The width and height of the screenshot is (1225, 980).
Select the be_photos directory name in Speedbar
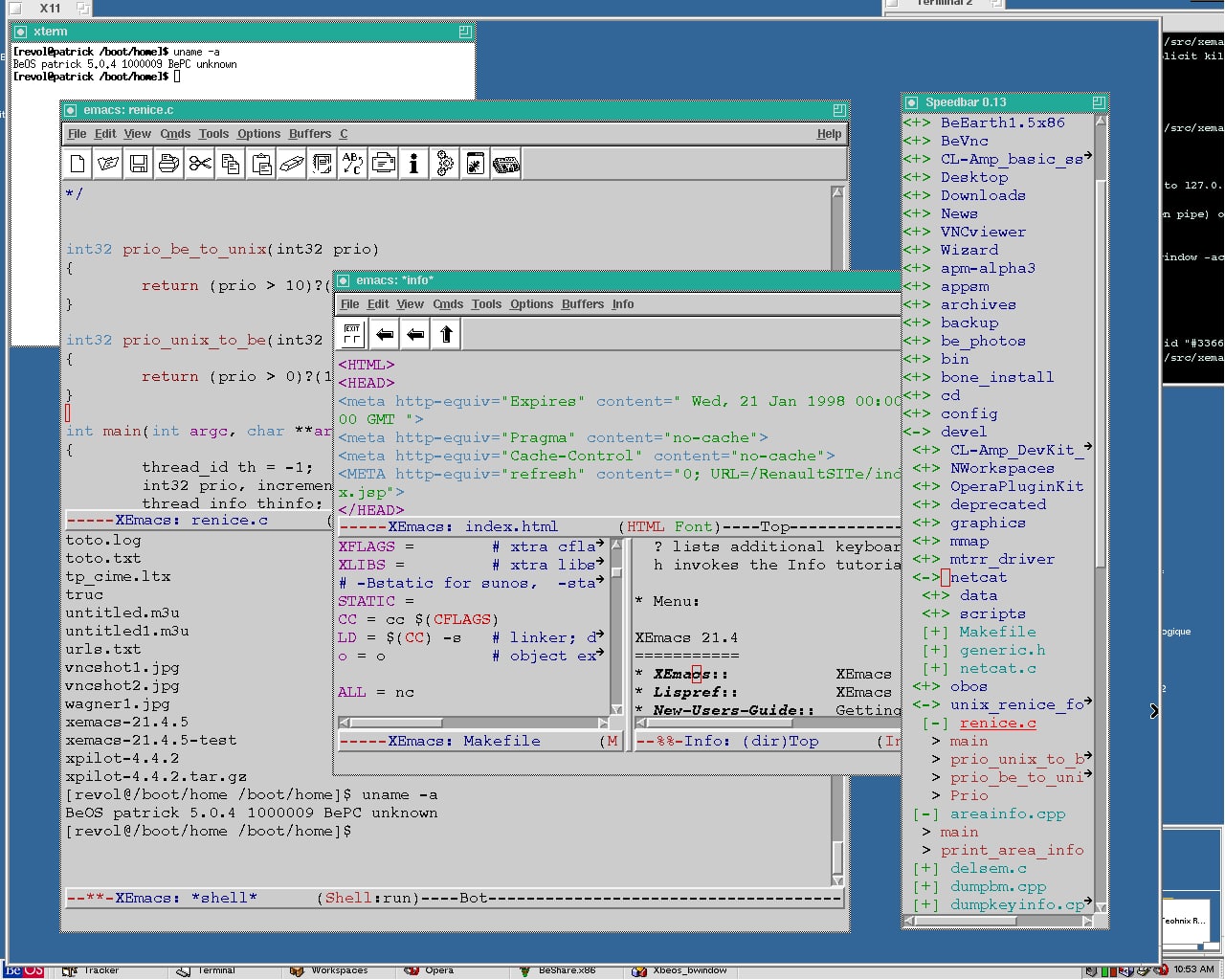pyautogui.click(x=983, y=341)
